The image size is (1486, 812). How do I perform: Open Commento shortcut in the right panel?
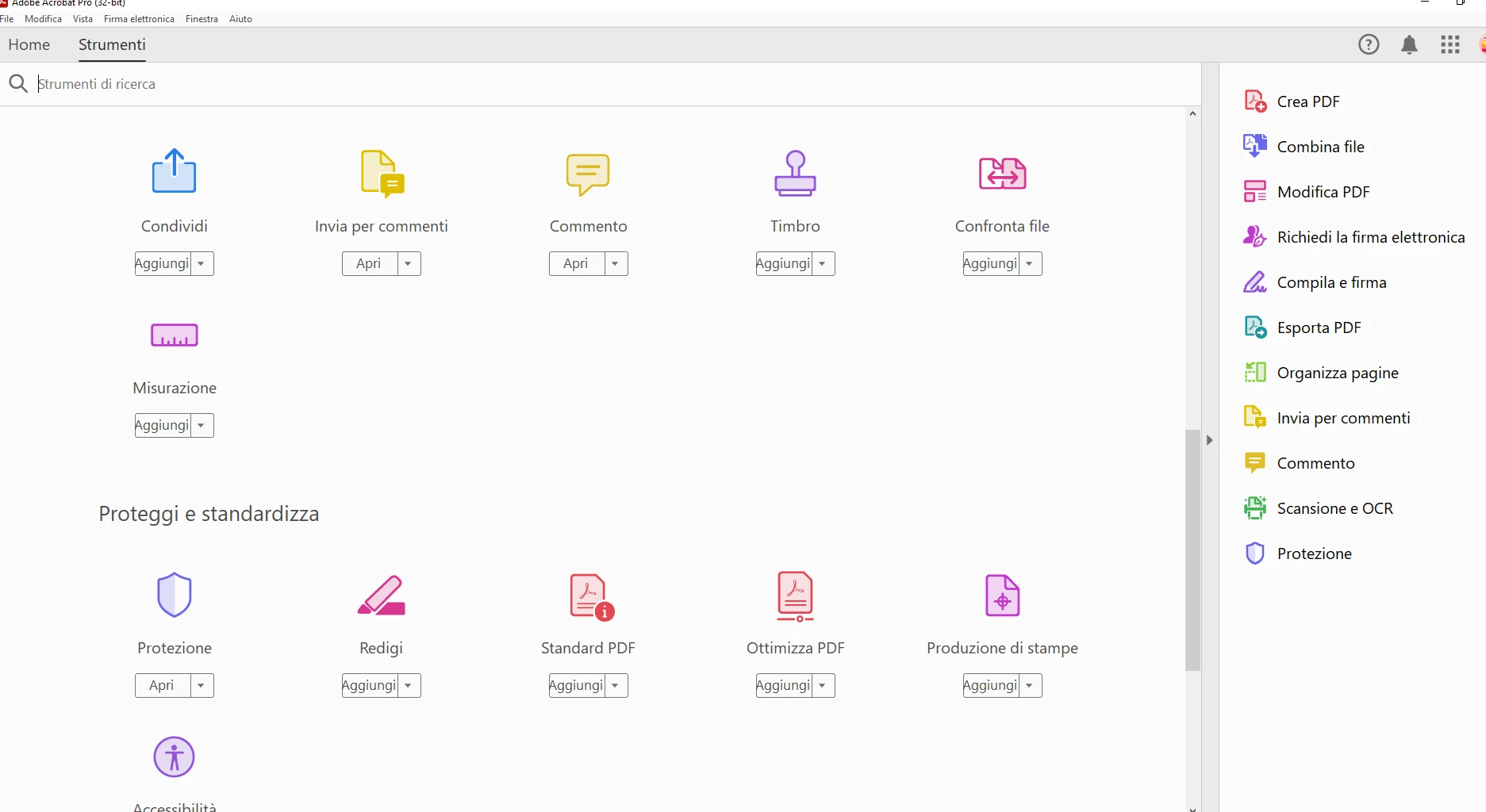(1300, 463)
